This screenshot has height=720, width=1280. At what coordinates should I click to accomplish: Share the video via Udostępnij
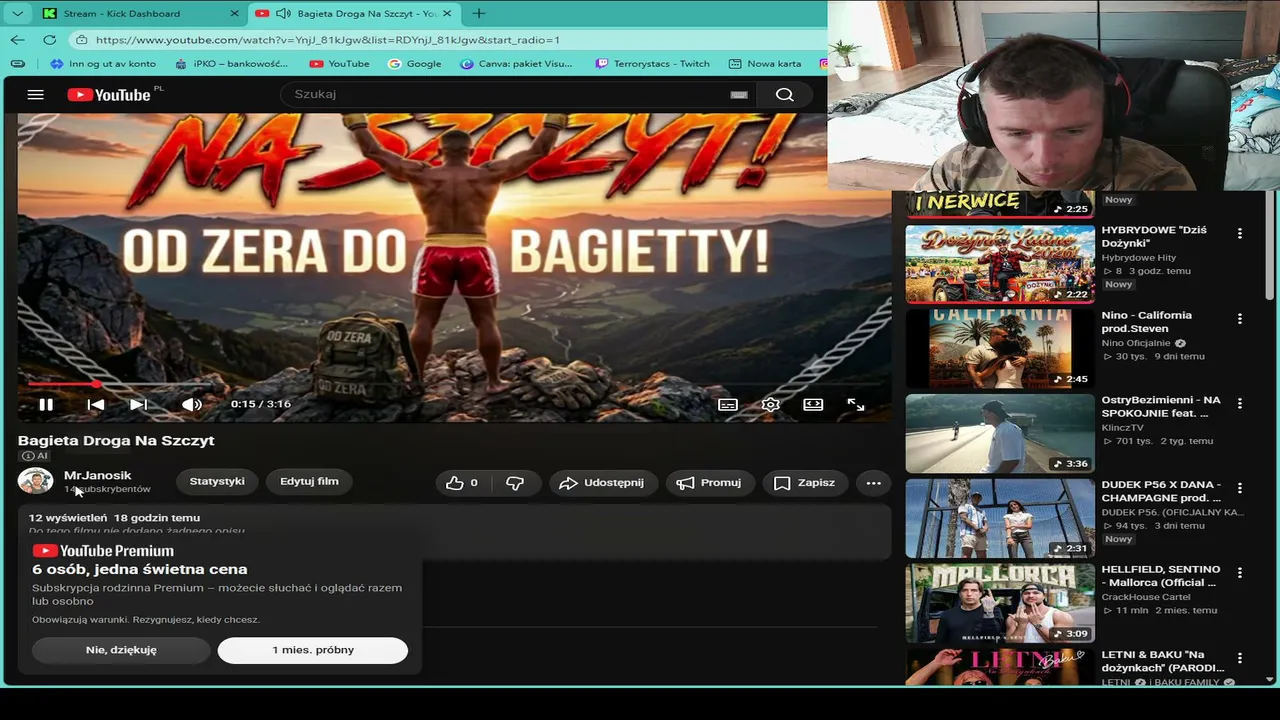tap(603, 483)
